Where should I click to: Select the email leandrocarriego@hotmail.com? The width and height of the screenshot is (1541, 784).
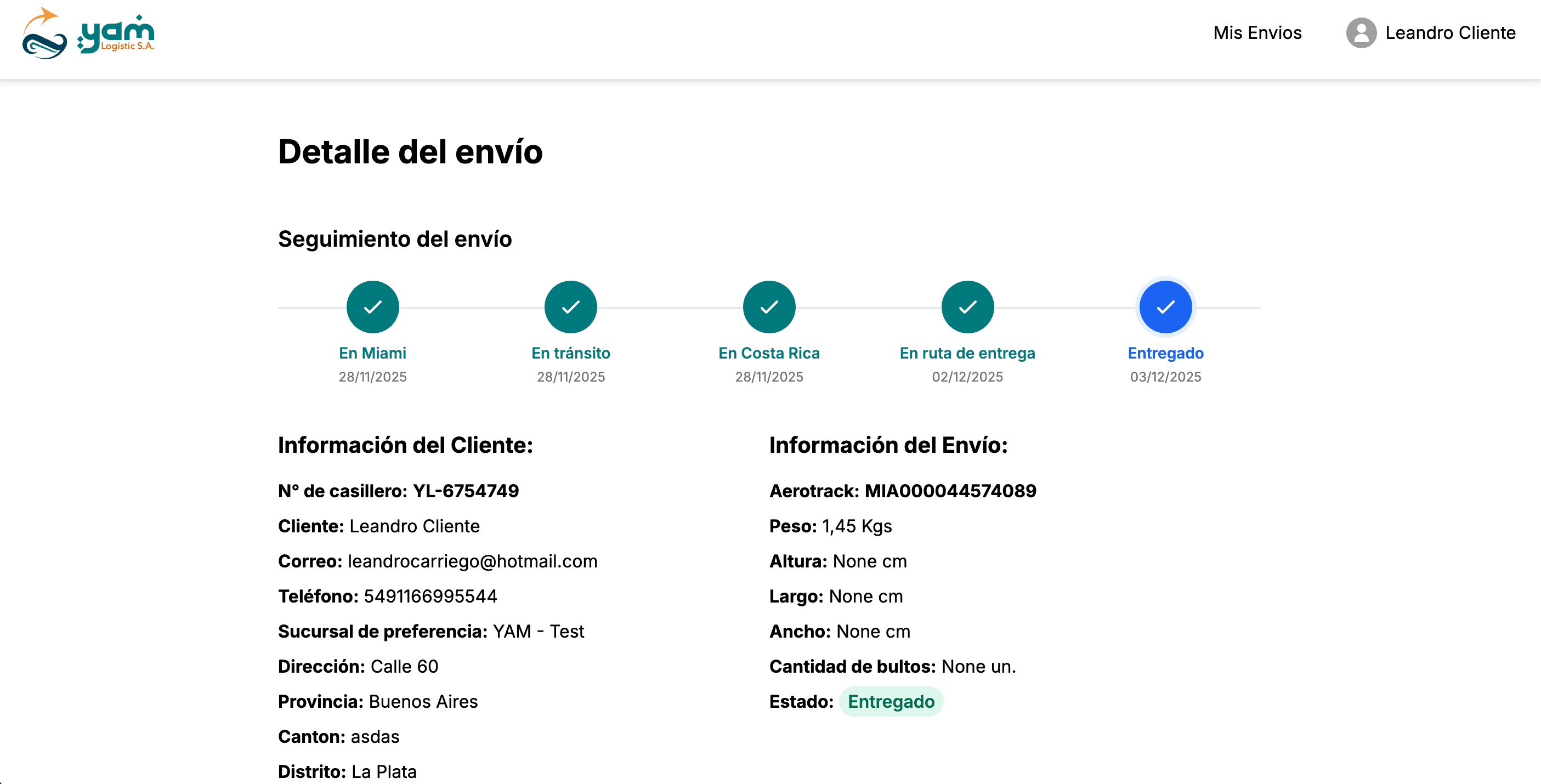coord(472,561)
